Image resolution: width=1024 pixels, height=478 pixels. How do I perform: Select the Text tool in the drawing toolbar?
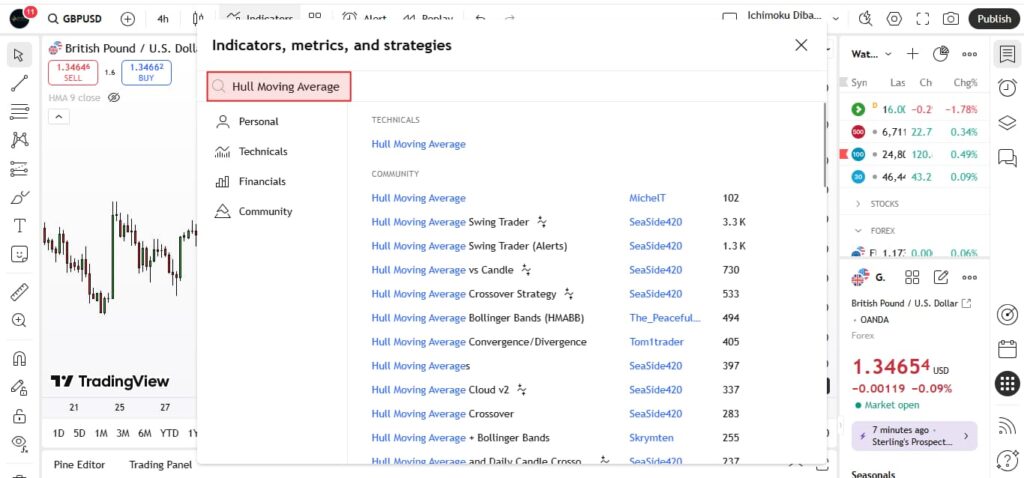[19, 226]
